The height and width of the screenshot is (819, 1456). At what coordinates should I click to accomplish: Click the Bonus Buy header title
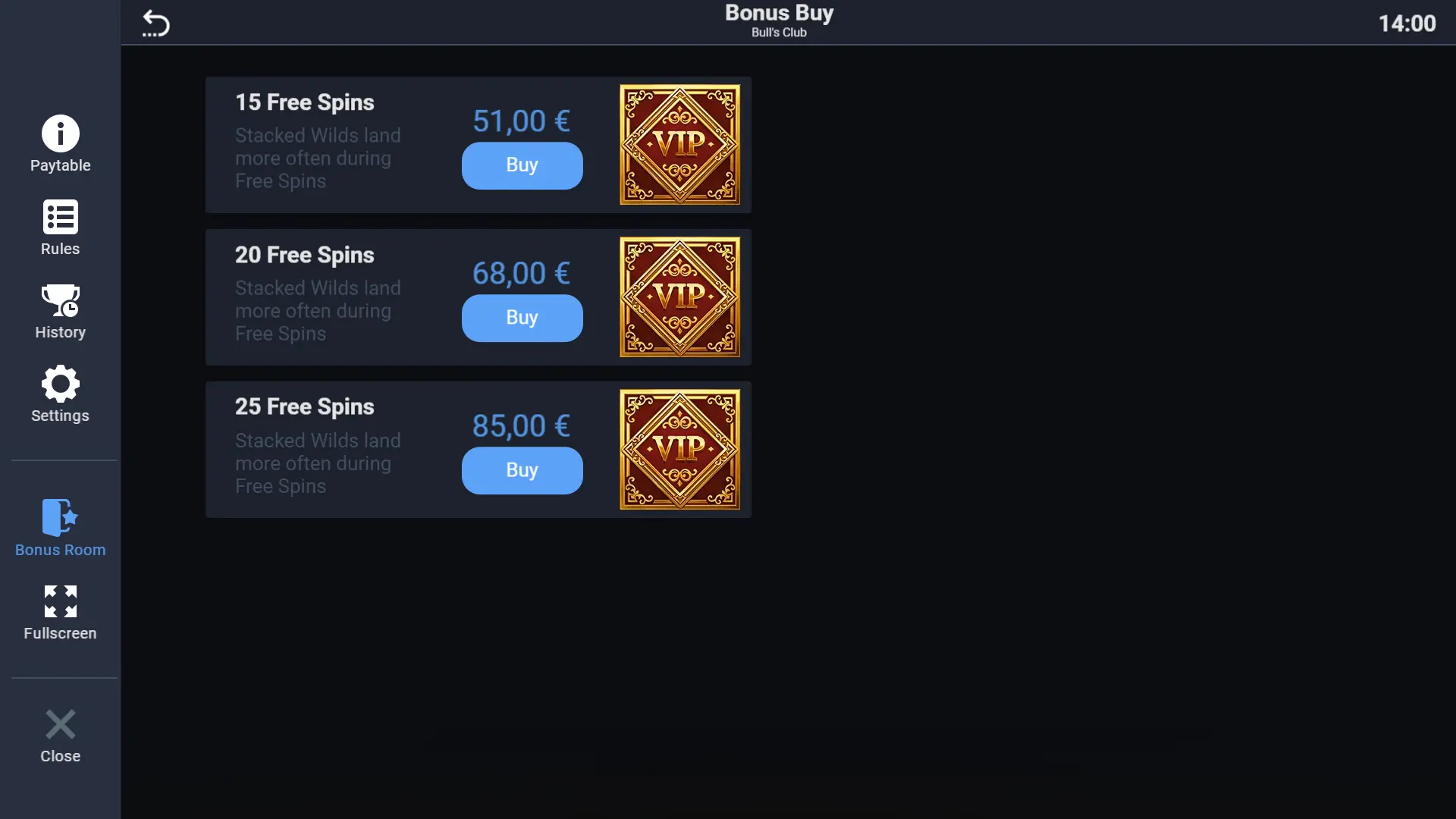click(779, 13)
